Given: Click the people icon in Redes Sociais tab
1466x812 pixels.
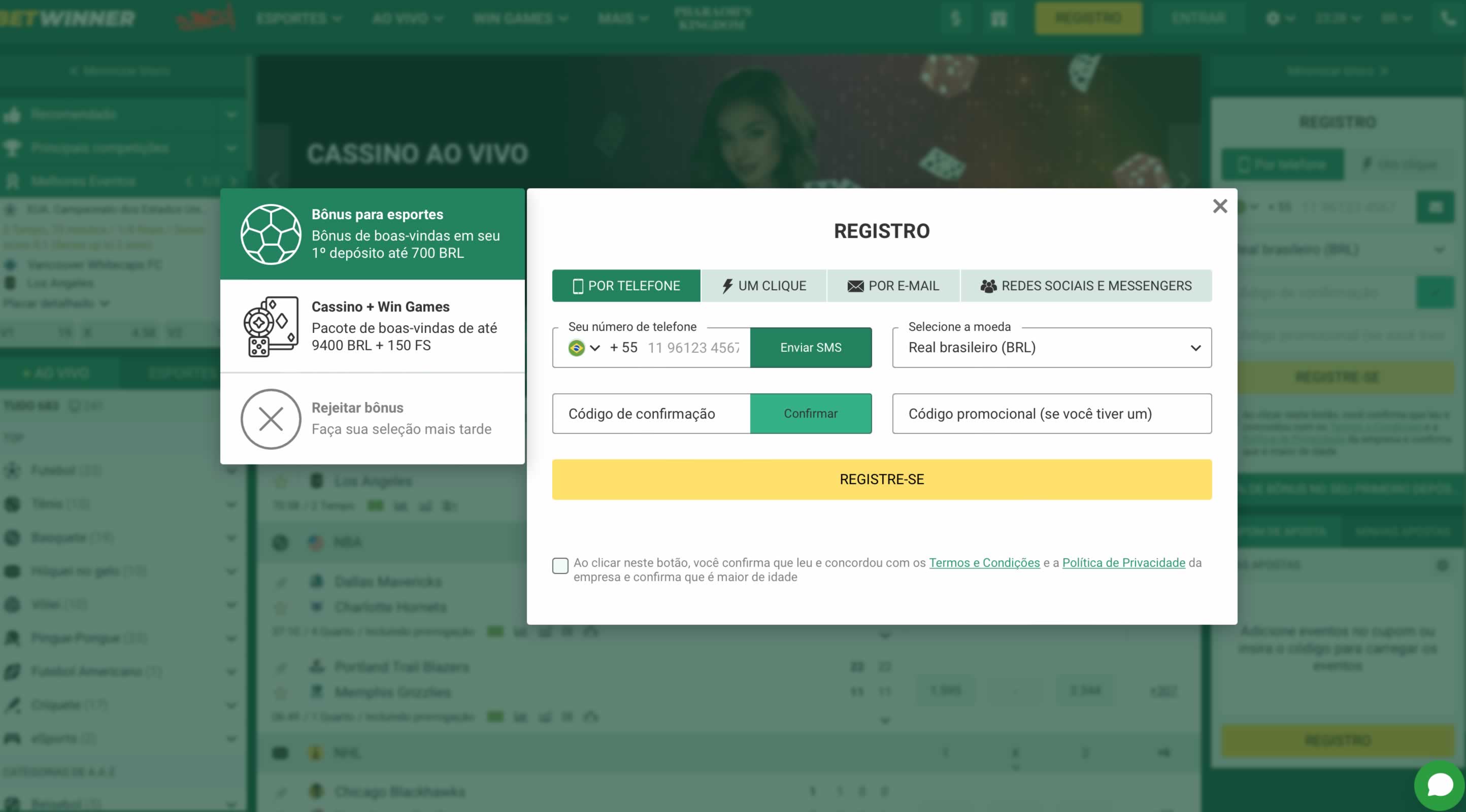Looking at the screenshot, I should [x=988, y=286].
